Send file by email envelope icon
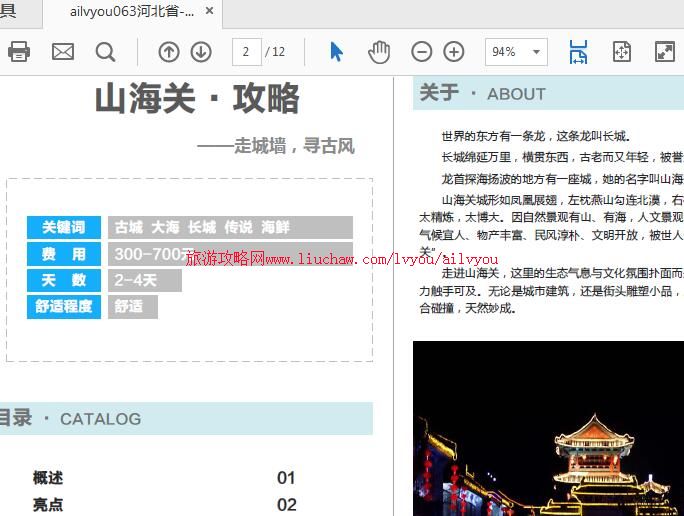 tap(63, 52)
